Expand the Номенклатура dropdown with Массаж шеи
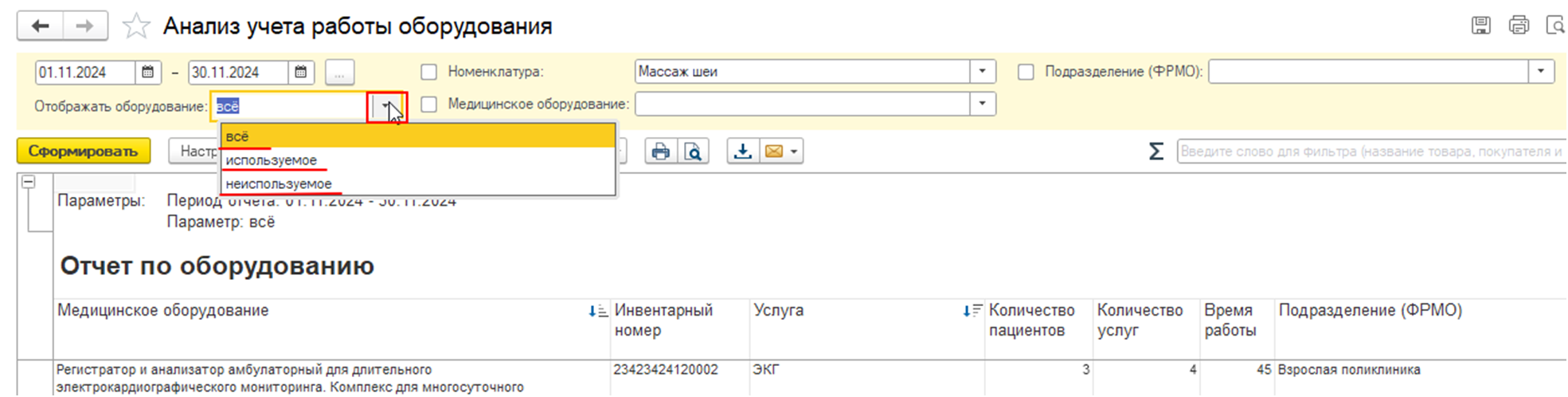 coord(982,72)
